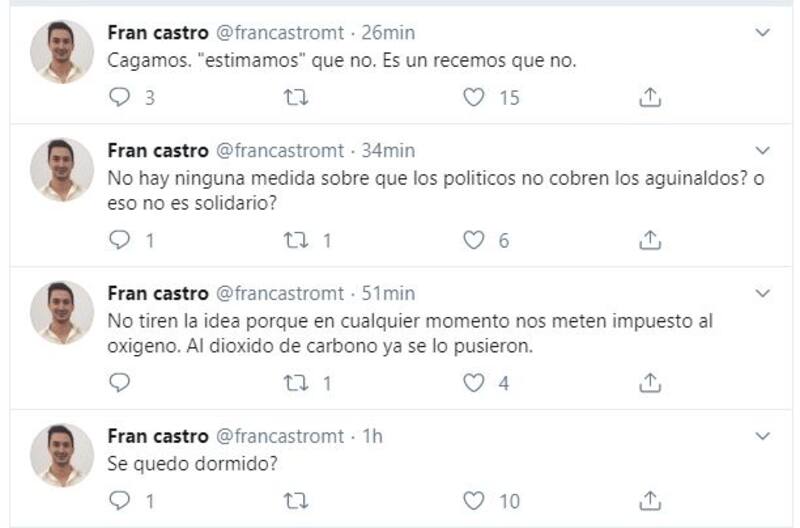
Task: Retweet the "Cagamos" tweet
Action: 297,97
